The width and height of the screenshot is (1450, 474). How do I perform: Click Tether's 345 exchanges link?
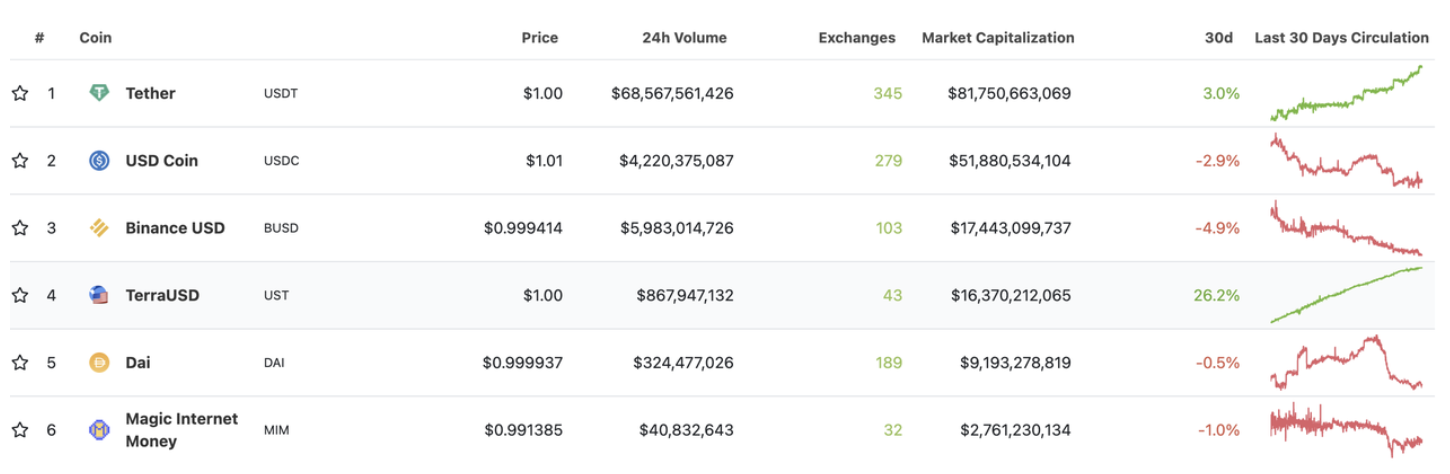click(x=887, y=93)
